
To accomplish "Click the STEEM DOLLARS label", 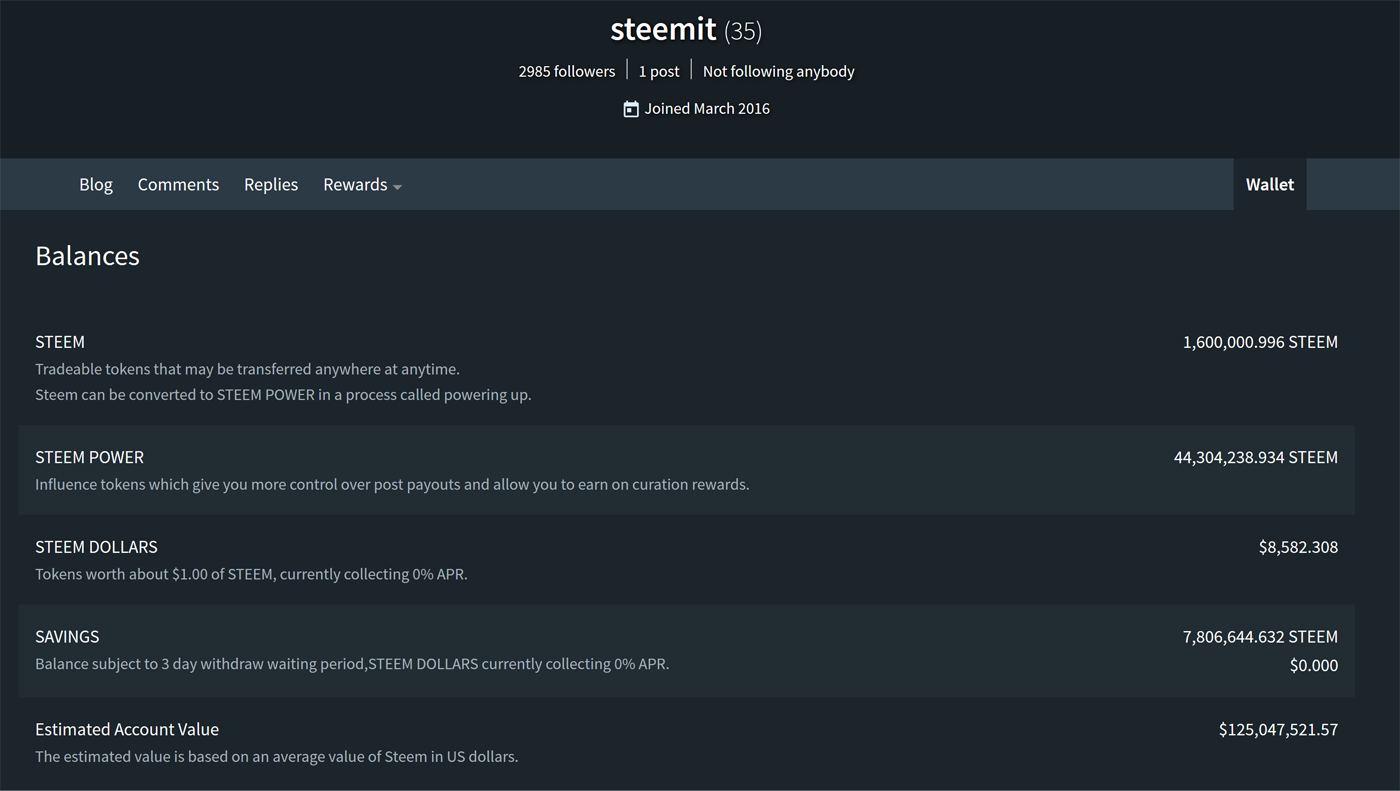I will [x=96, y=547].
